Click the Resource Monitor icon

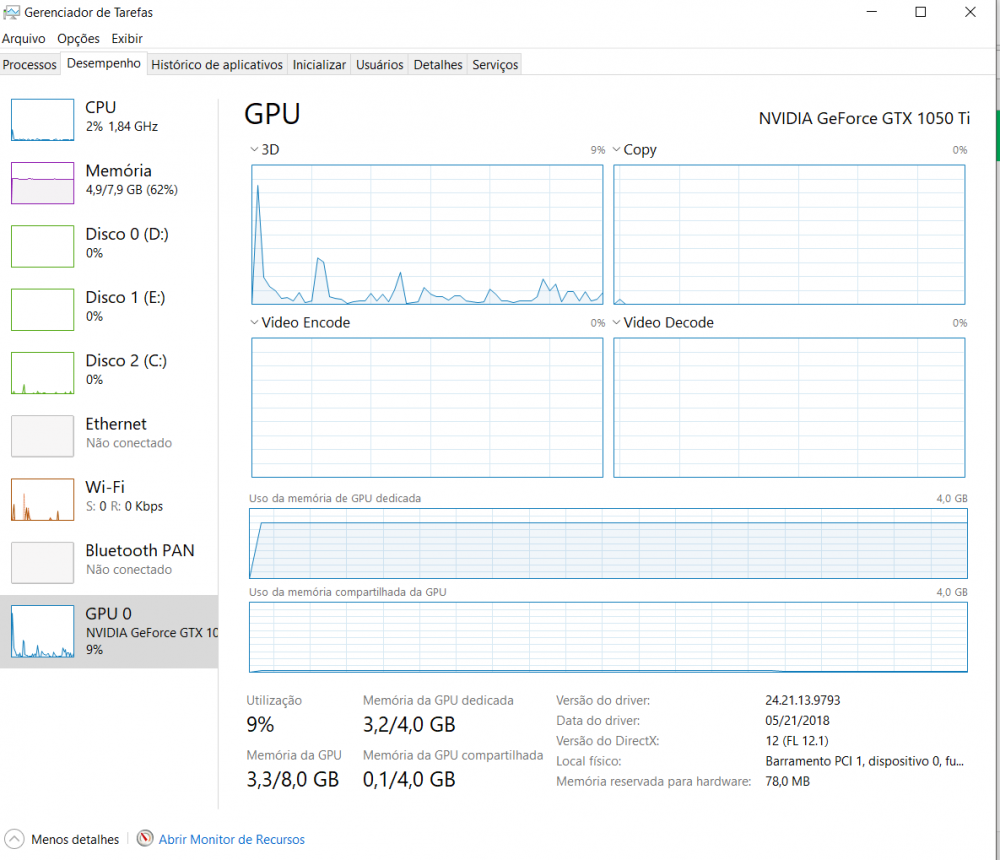[145, 839]
